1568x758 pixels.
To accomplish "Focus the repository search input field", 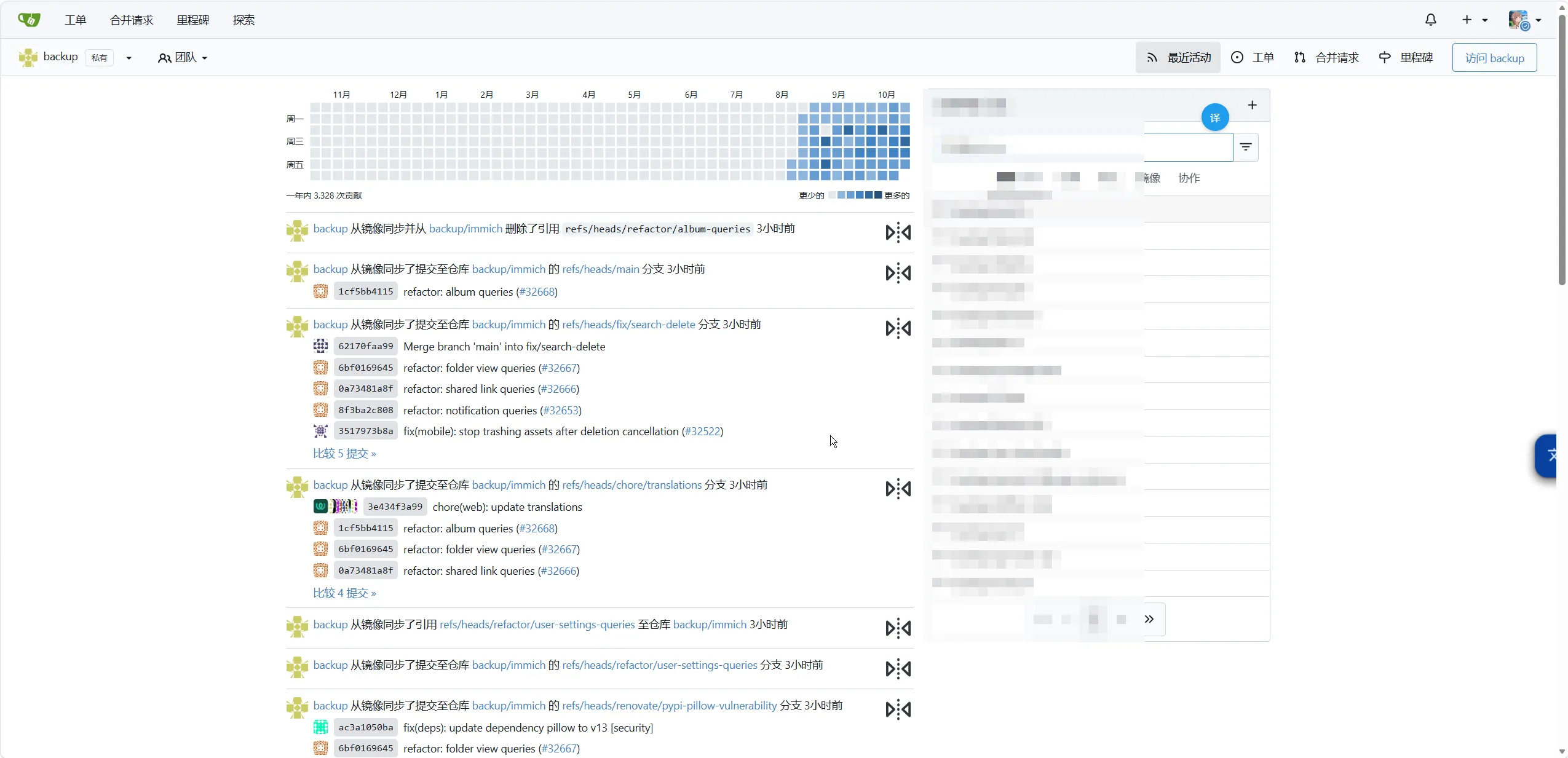I will click(x=1082, y=148).
